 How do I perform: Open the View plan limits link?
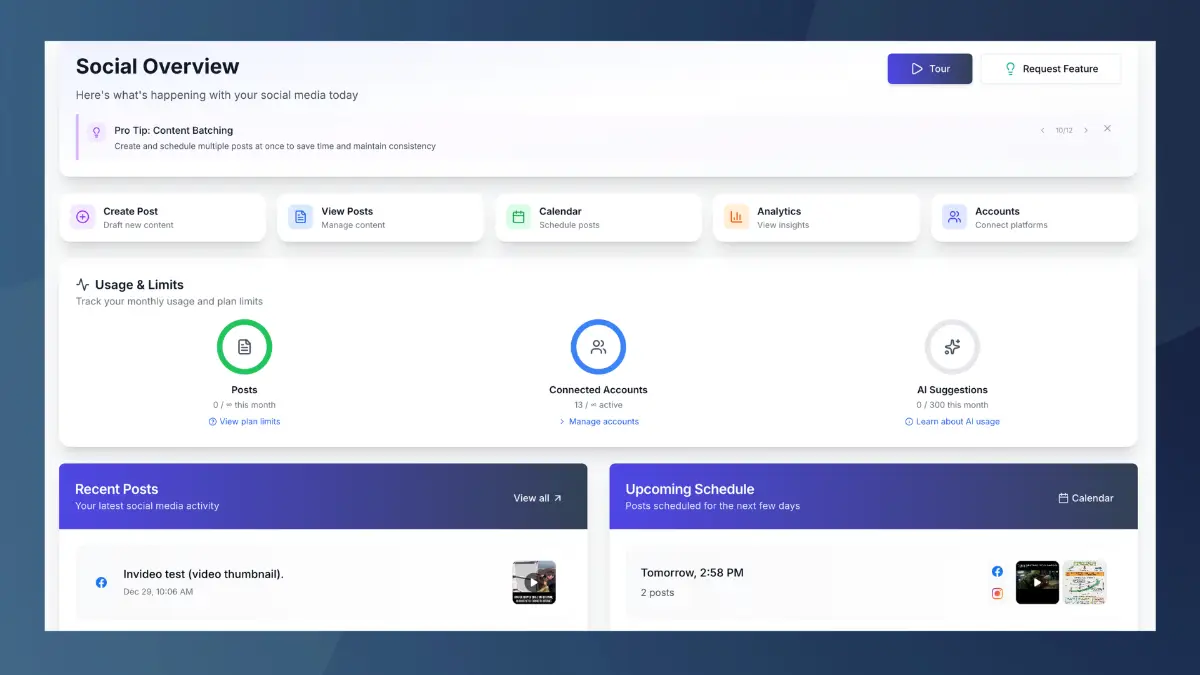[x=245, y=422]
